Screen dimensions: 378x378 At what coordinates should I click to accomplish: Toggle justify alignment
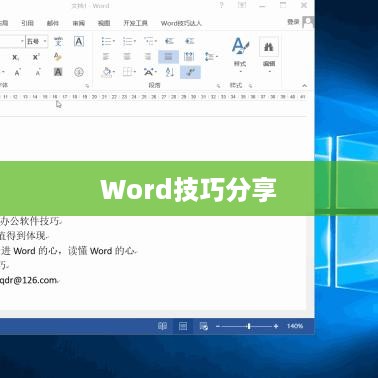(168, 57)
